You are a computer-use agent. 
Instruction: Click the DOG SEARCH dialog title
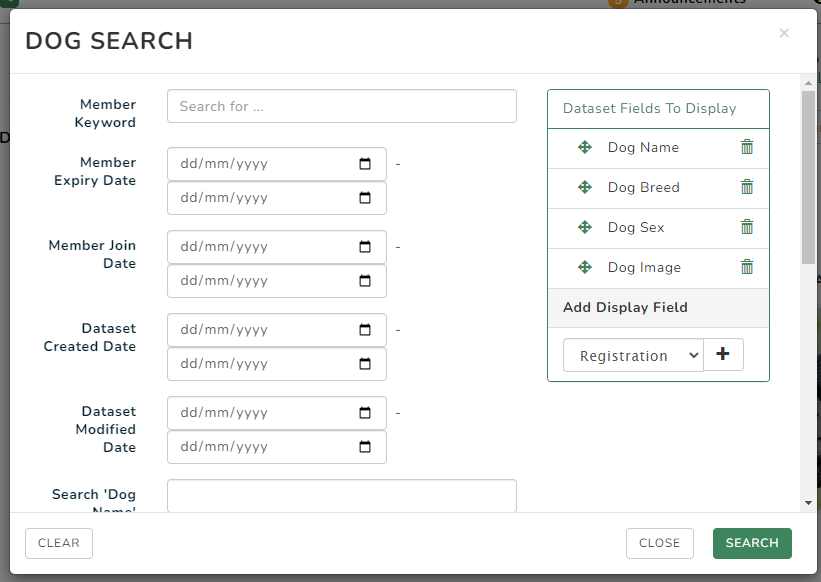click(109, 41)
